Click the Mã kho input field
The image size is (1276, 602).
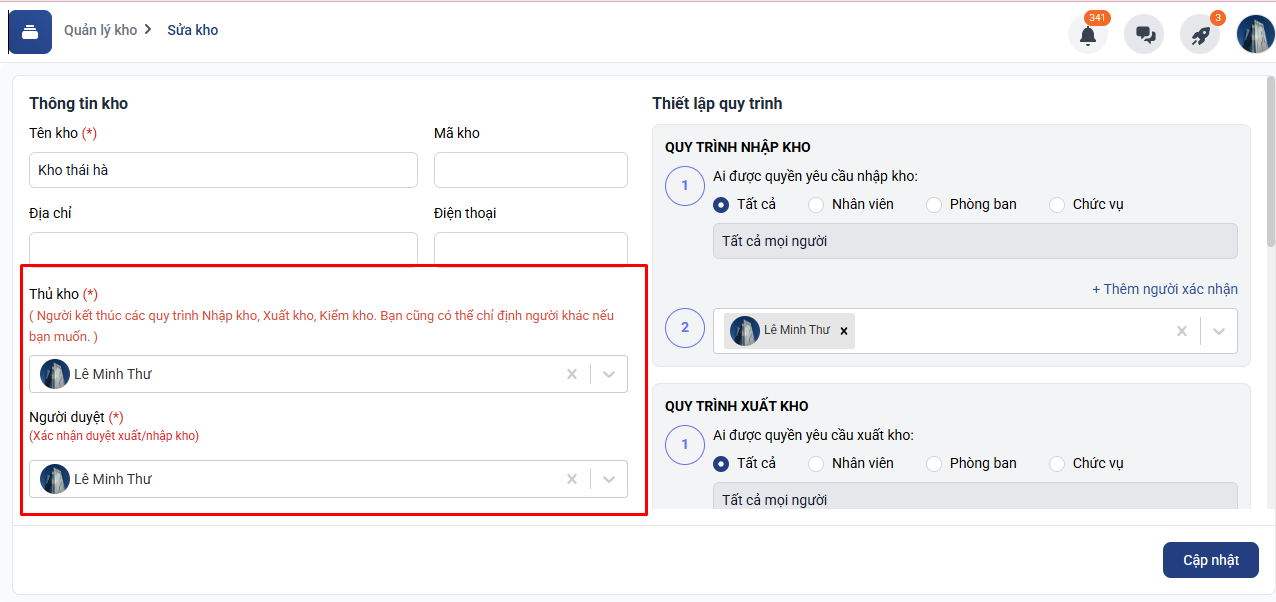pos(530,170)
